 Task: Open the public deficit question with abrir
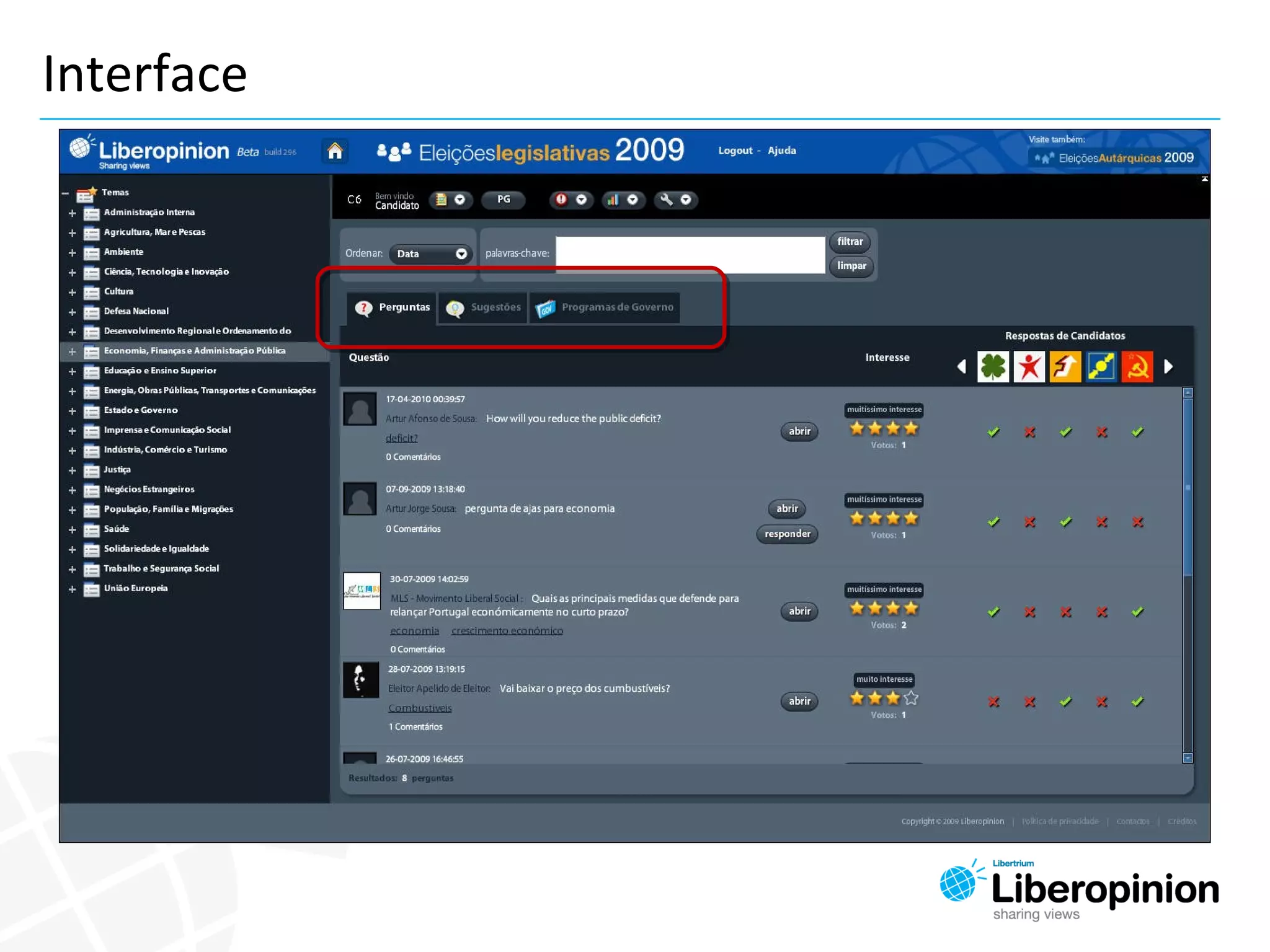coord(799,431)
